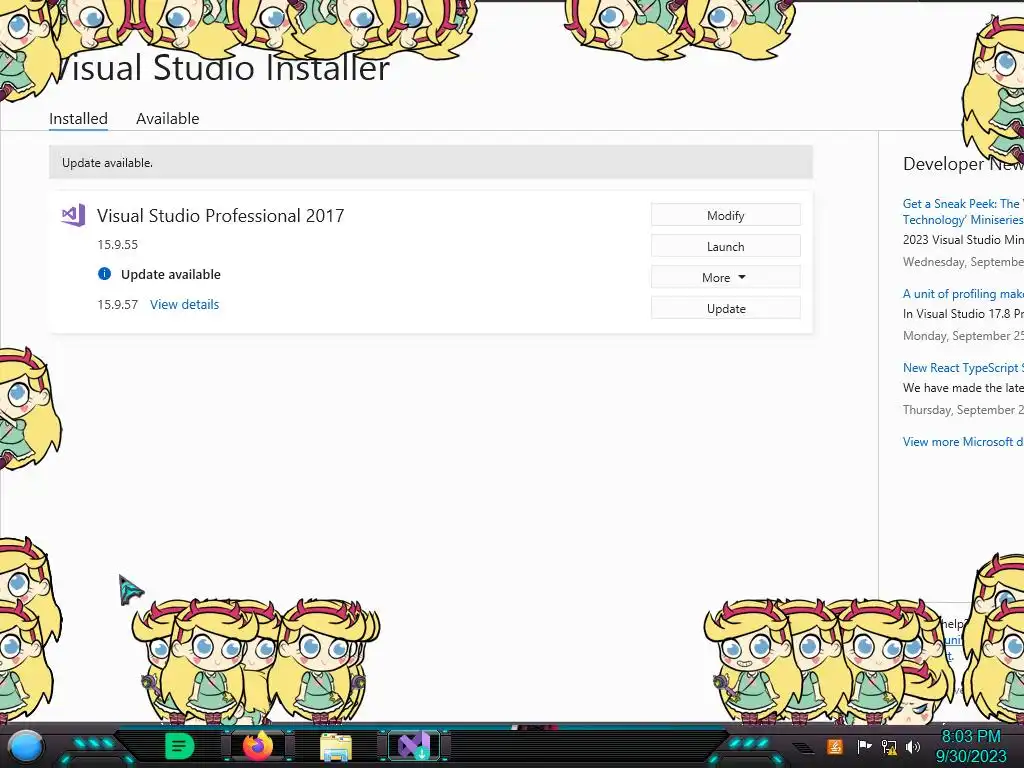Click version text 15.9.57
1024x768 pixels.
[x=118, y=304]
